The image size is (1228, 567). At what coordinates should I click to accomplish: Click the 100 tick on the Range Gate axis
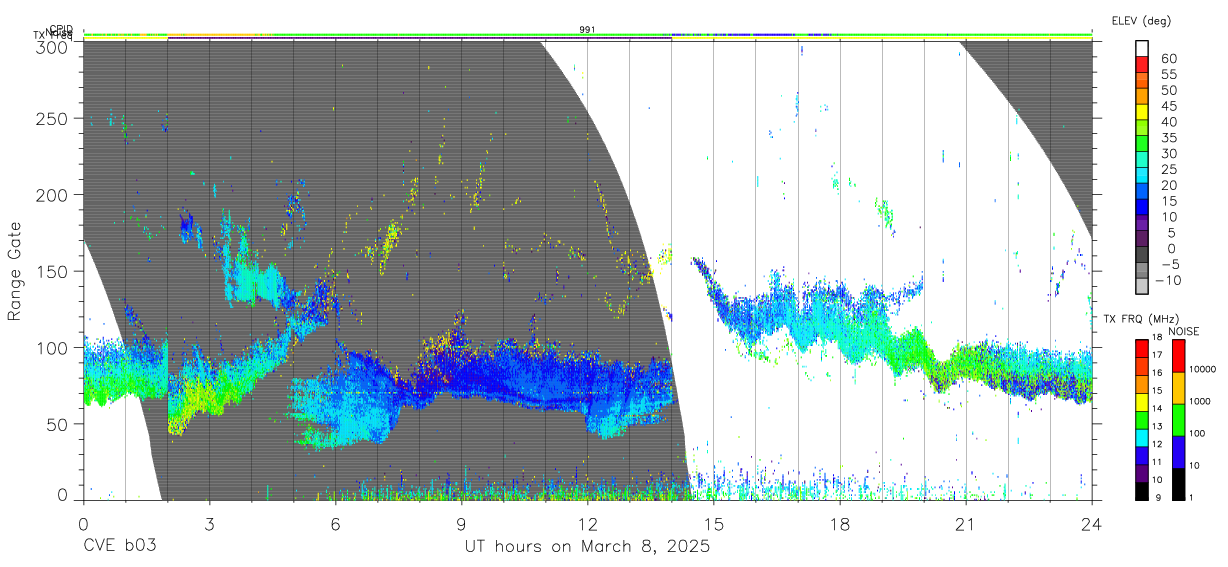click(52, 347)
